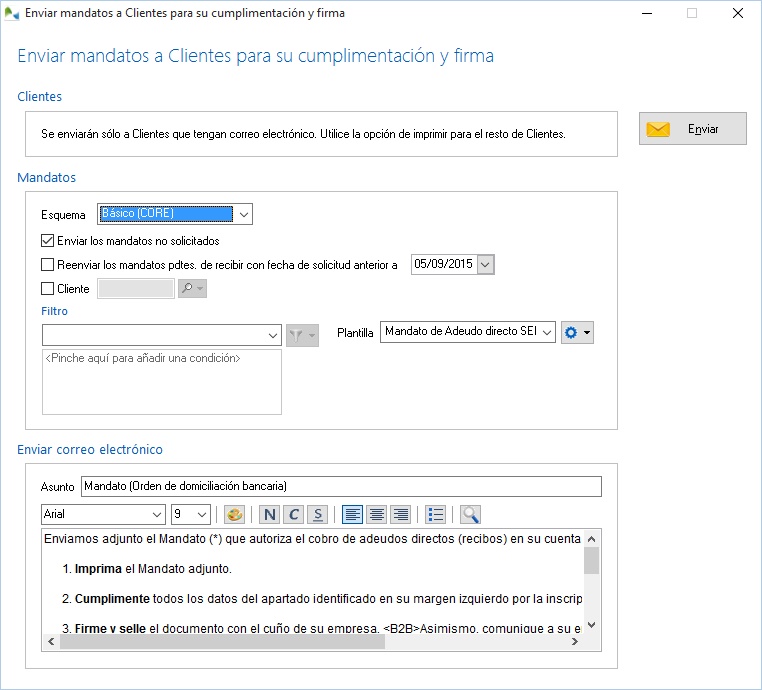Open the font color palette
The width and height of the screenshot is (762, 690).
[x=234, y=515]
